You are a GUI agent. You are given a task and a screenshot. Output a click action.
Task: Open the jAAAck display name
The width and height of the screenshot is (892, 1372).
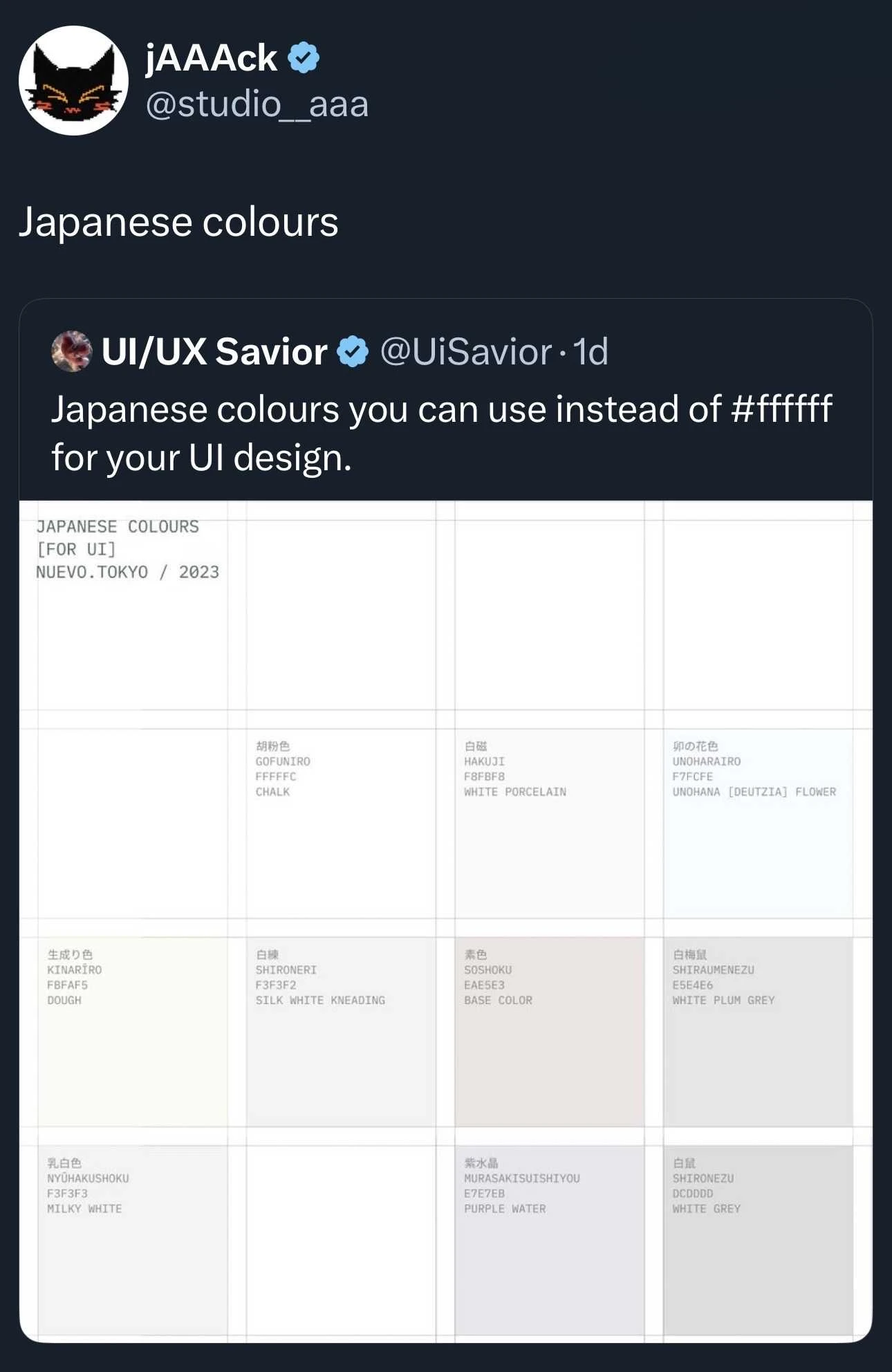(x=211, y=57)
